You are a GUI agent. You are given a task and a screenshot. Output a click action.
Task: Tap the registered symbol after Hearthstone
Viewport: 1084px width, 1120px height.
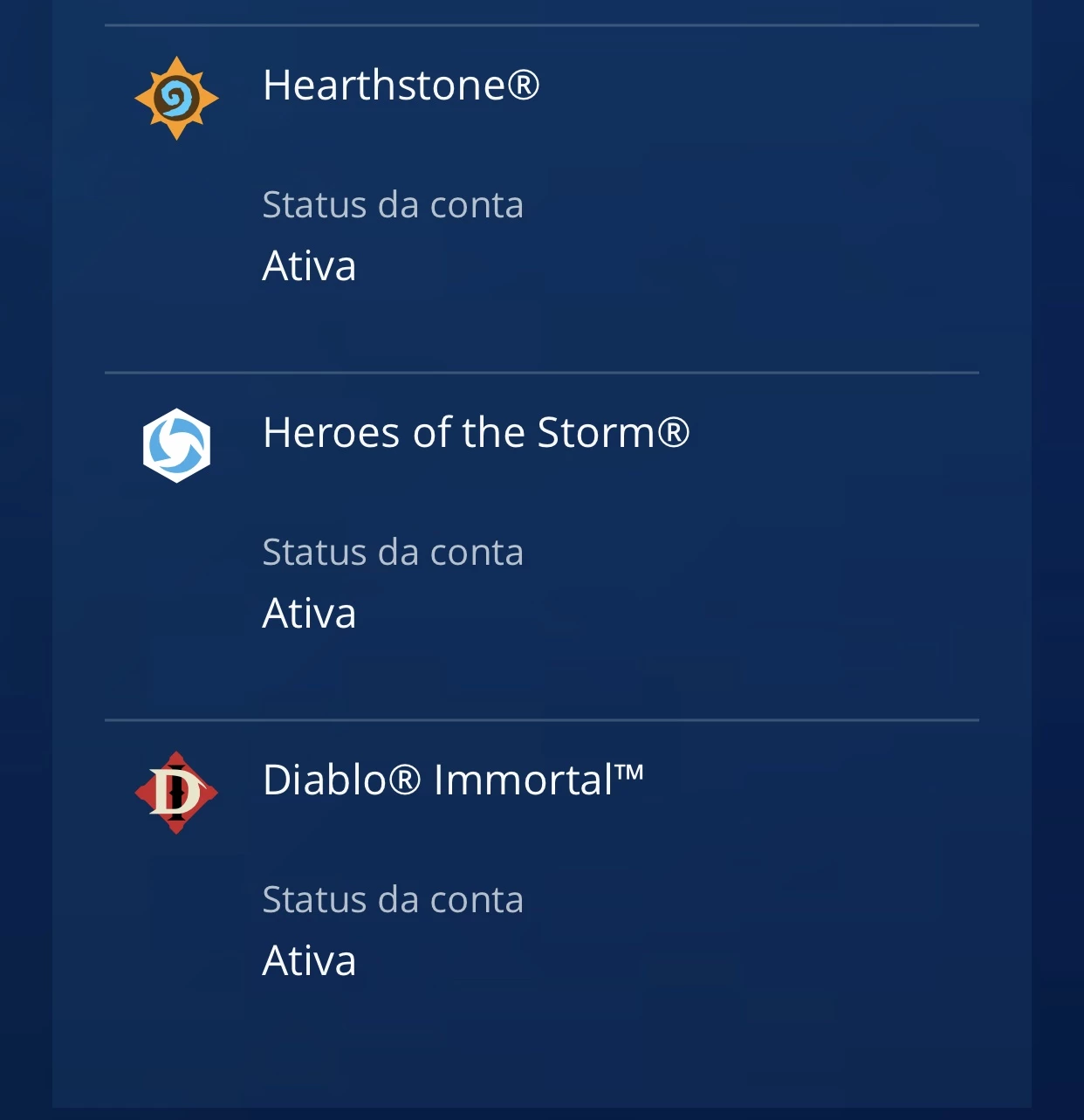click(524, 85)
